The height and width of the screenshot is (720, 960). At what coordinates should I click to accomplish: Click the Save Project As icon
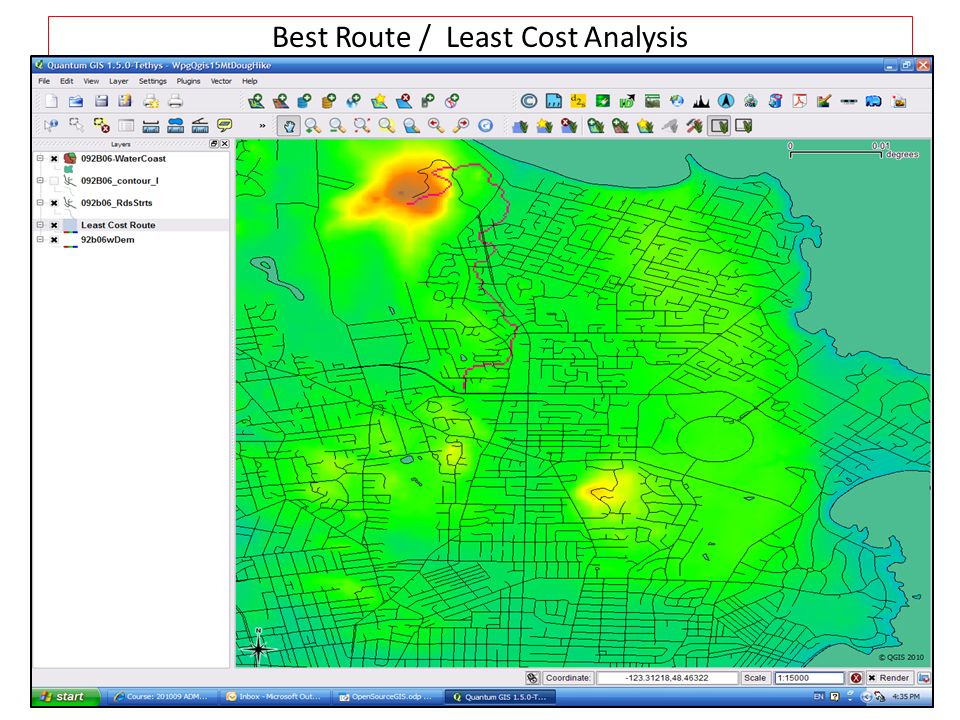(x=125, y=101)
